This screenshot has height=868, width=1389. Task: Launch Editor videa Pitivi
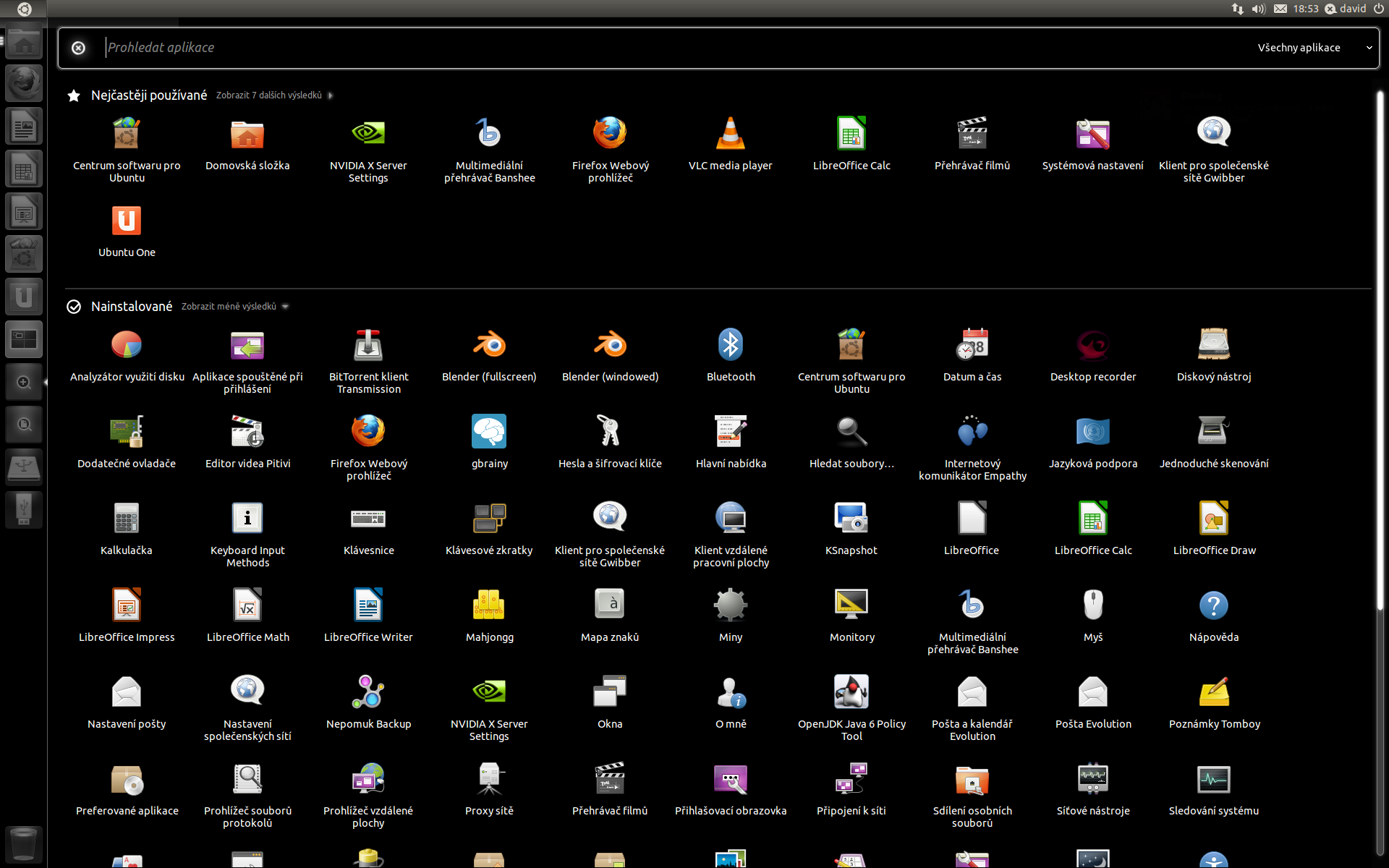click(x=247, y=441)
